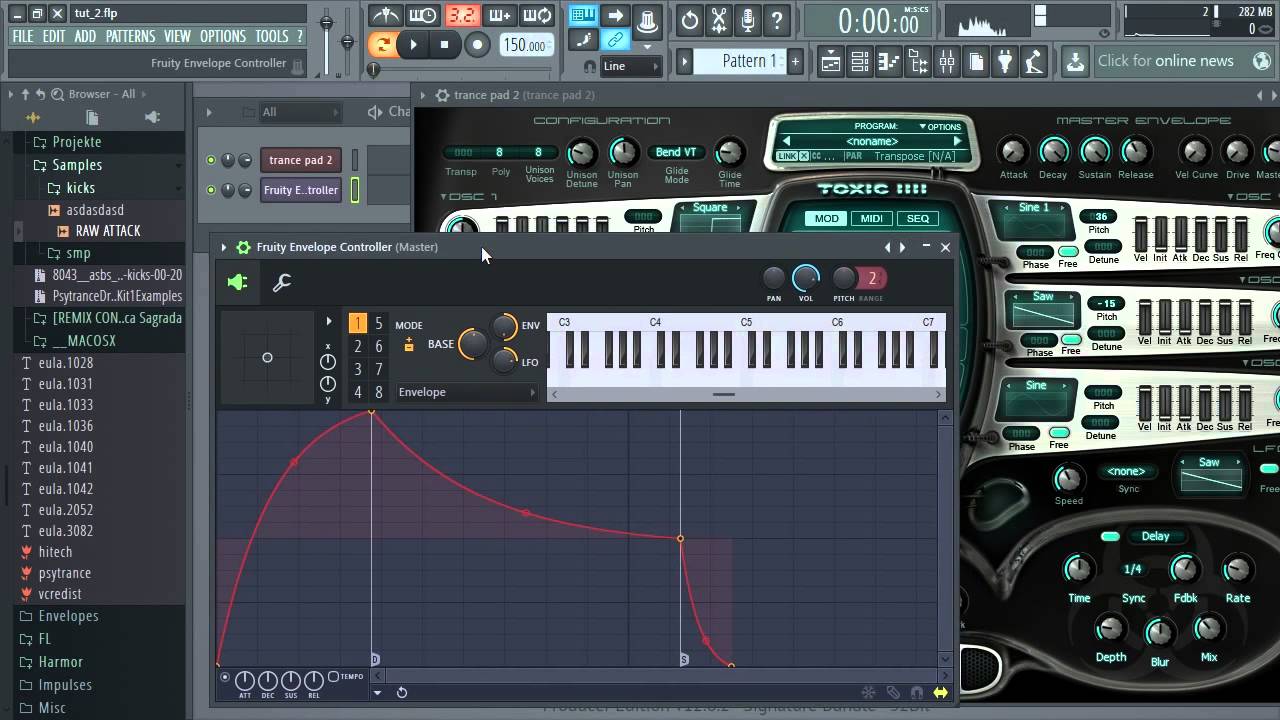Adjust the BASE knob in Envelope Controller
This screenshot has height=720, width=1280.
[x=472, y=345]
